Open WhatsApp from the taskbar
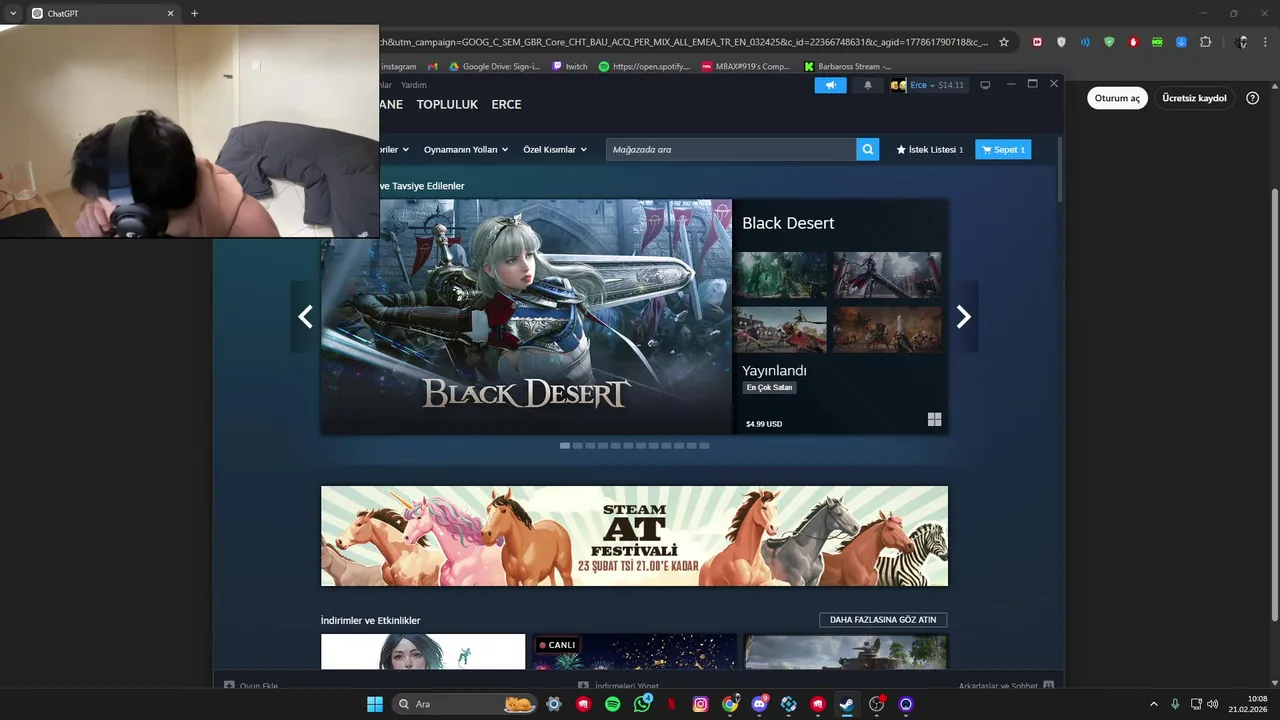The width and height of the screenshot is (1280, 720). 642,704
